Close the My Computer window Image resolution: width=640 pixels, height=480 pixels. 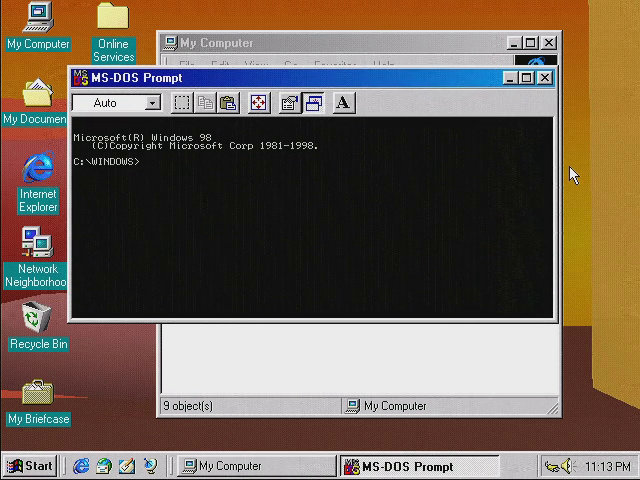(x=549, y=42)
